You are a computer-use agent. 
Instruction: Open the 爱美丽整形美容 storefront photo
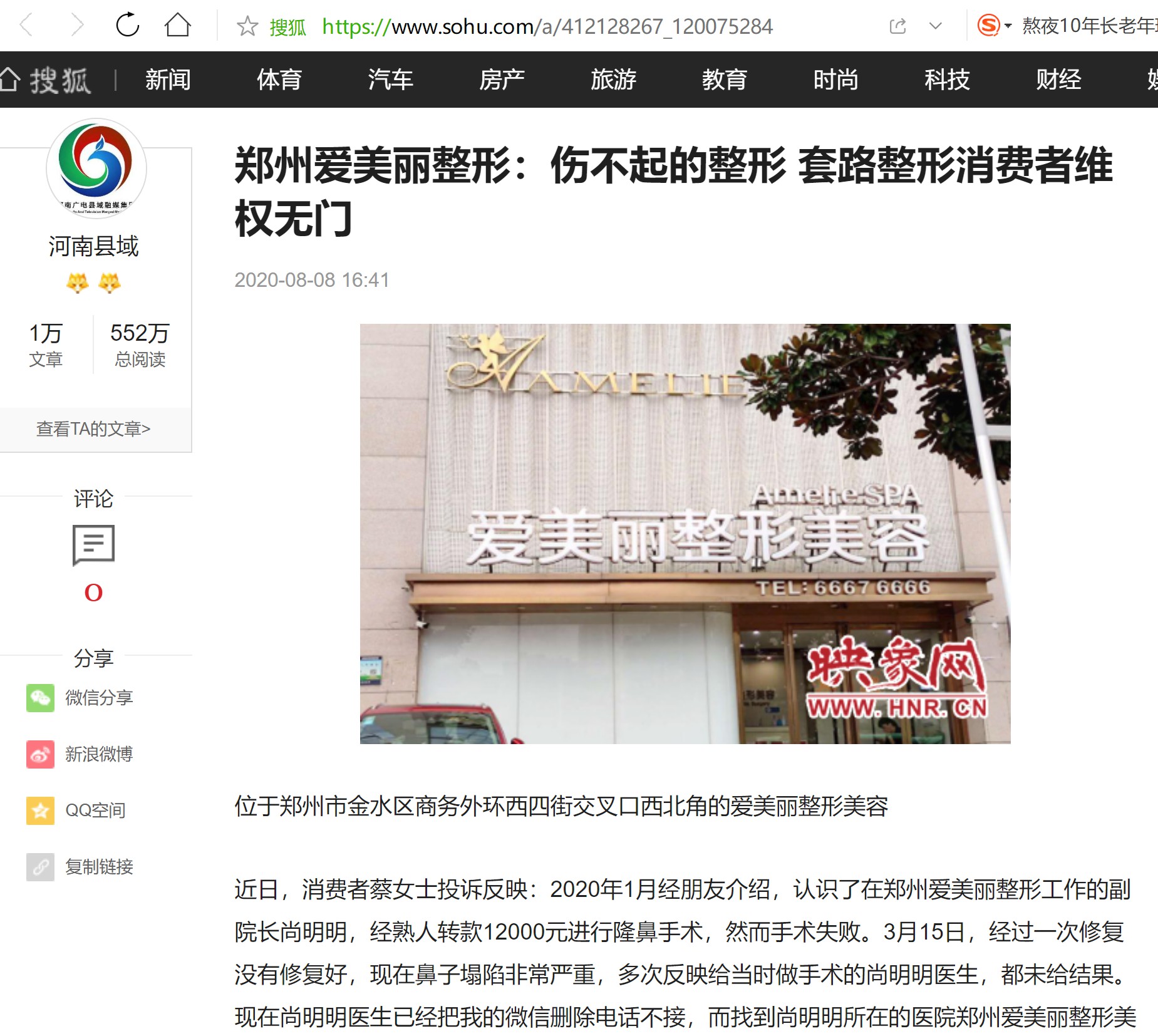point(685,534)
